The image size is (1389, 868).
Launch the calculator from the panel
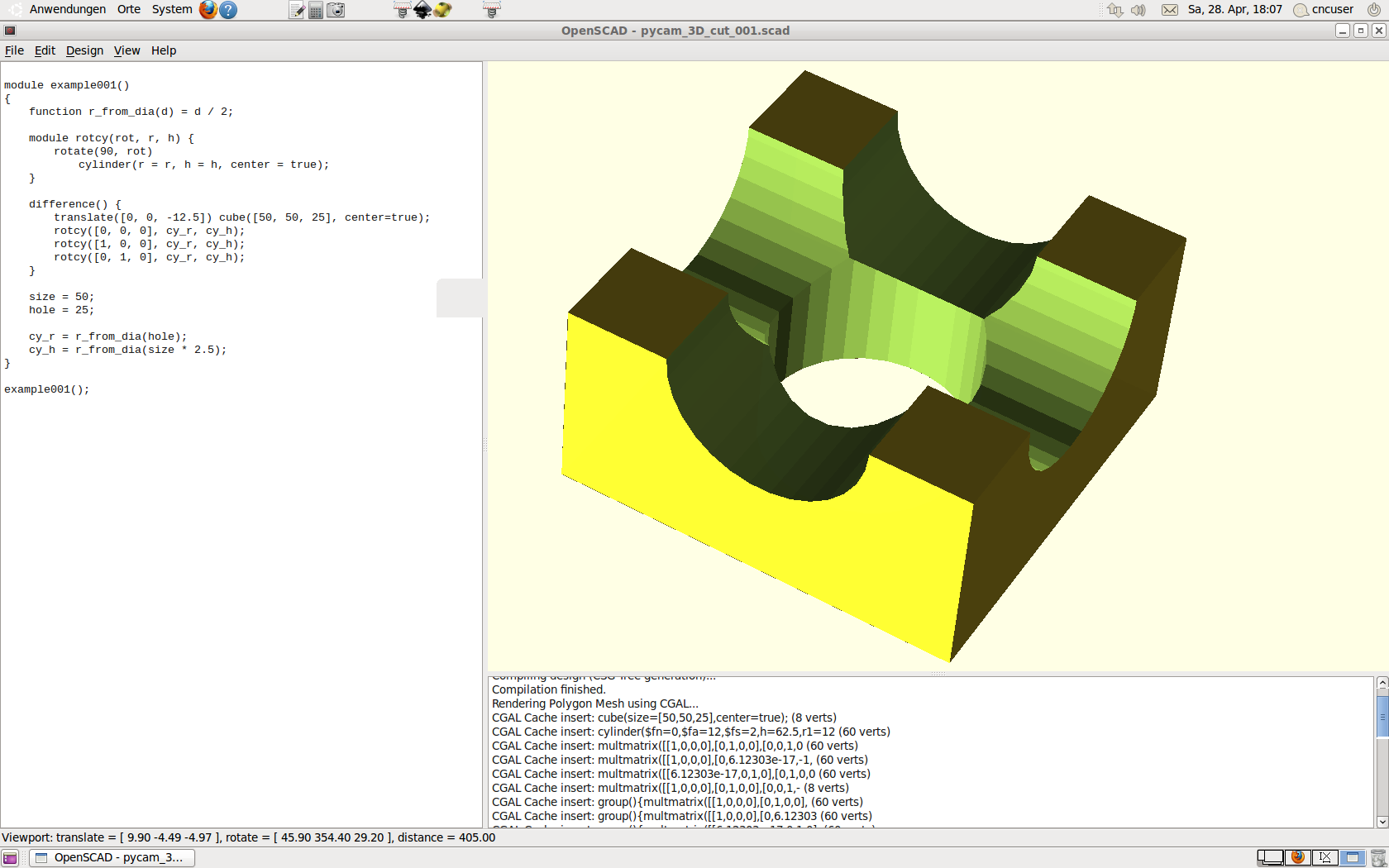tap(316, 10)
